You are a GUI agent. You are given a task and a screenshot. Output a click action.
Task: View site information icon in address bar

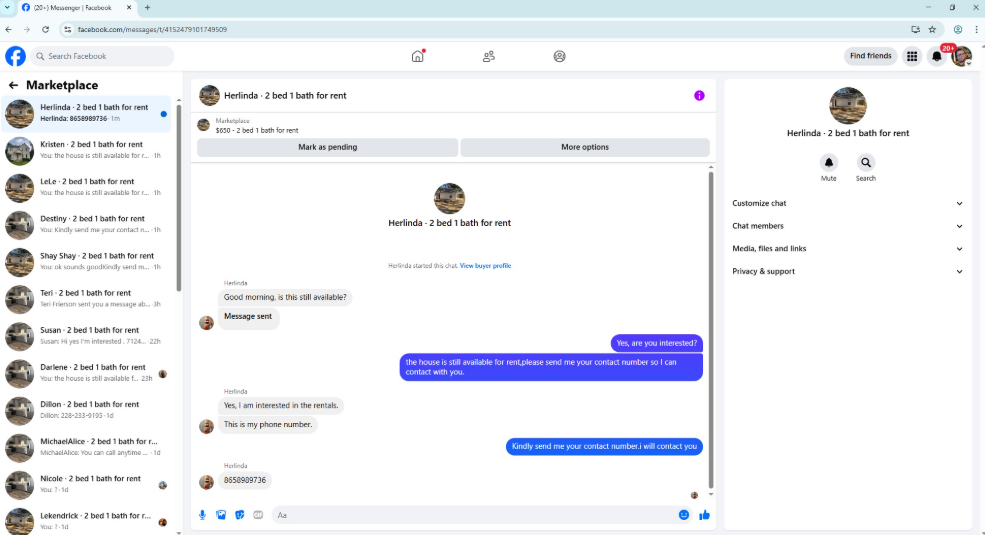tap(68, 29)
